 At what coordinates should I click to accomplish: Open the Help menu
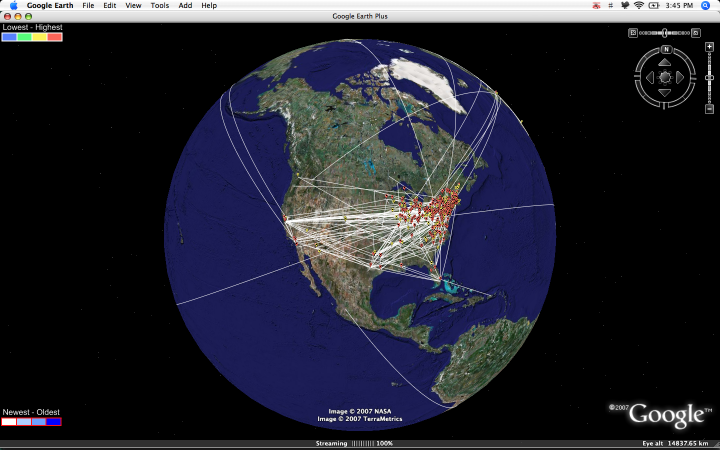tap(209, 6)
